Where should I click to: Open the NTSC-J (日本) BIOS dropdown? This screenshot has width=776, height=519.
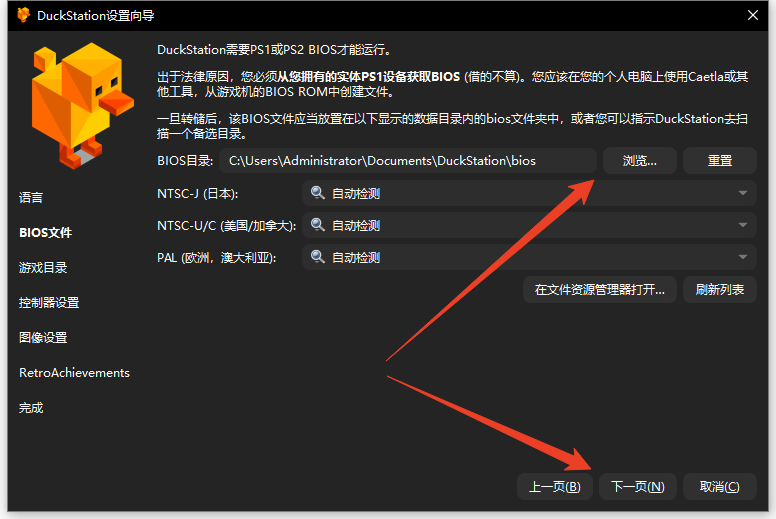[529, 193]
